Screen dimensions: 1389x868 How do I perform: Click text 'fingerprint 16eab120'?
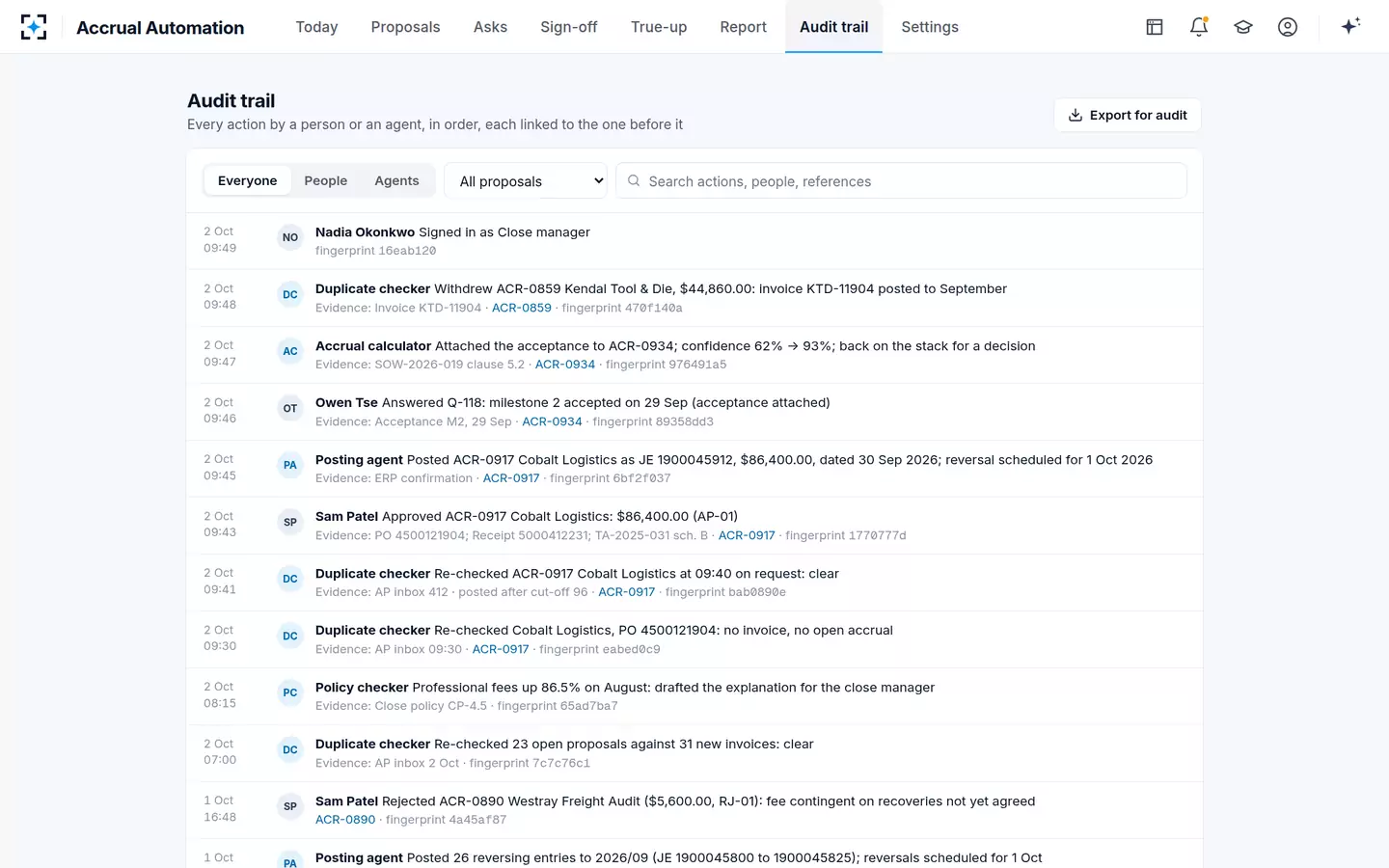(375, 251)
